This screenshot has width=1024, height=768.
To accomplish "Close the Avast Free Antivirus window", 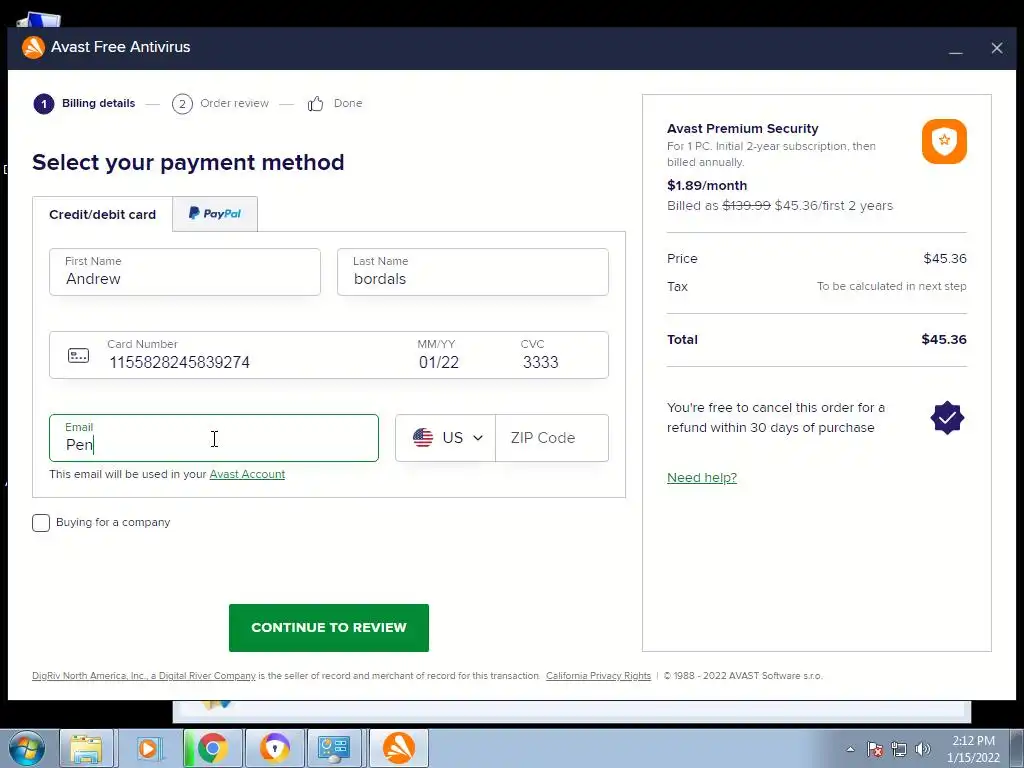I will point(997,48).
